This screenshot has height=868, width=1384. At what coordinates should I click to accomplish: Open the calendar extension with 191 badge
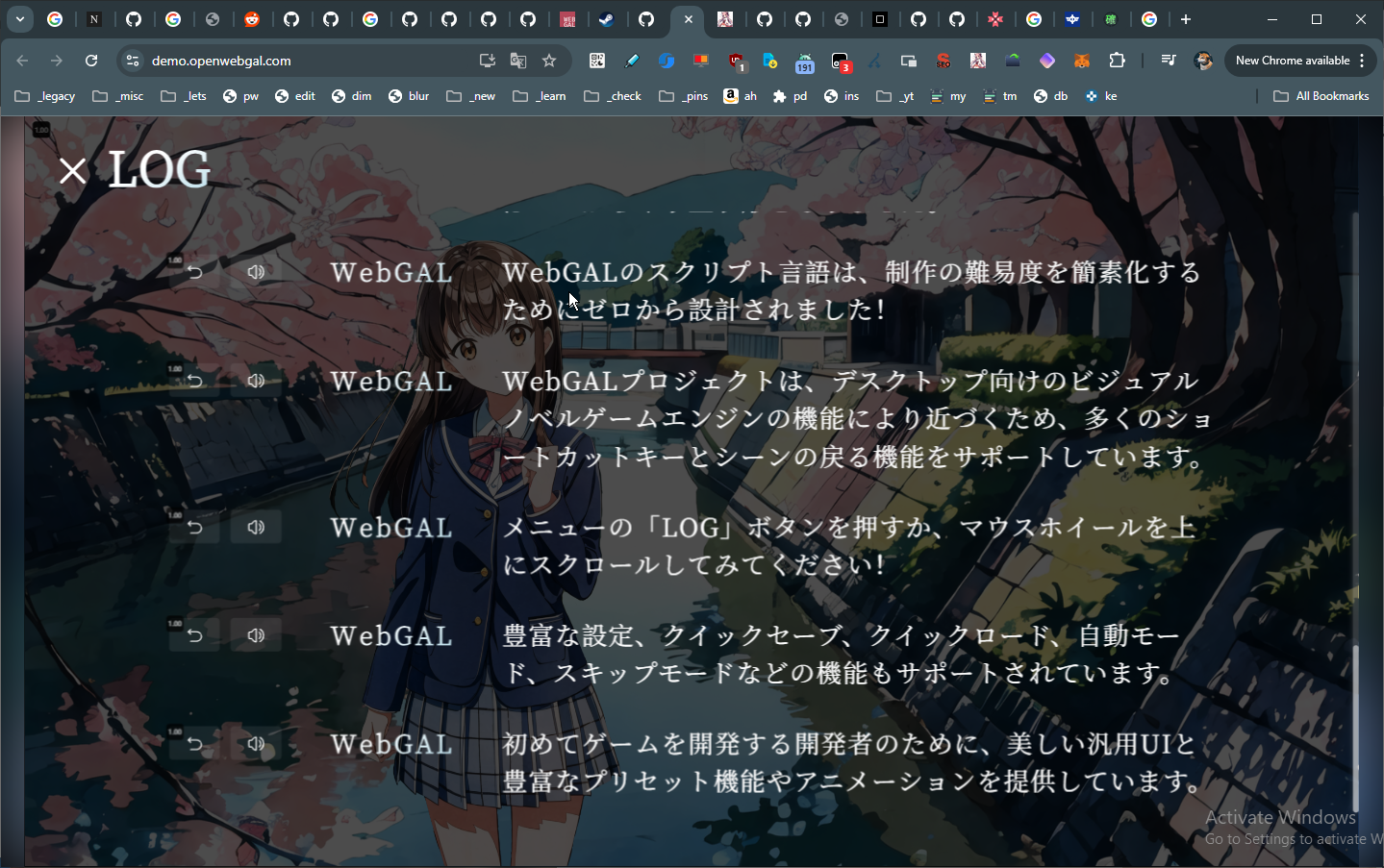[x=805, y=62]
